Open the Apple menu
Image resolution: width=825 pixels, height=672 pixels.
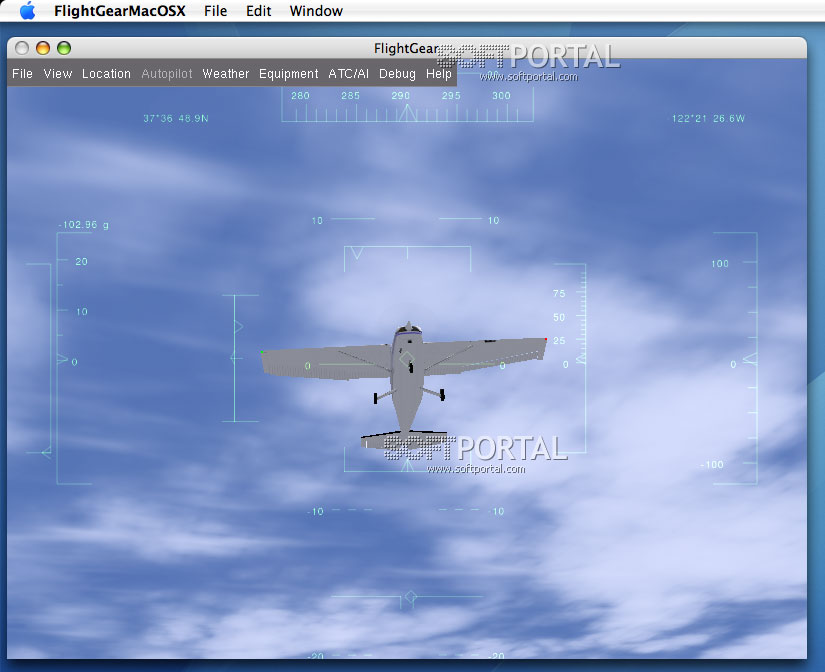[x=27, y=11]
